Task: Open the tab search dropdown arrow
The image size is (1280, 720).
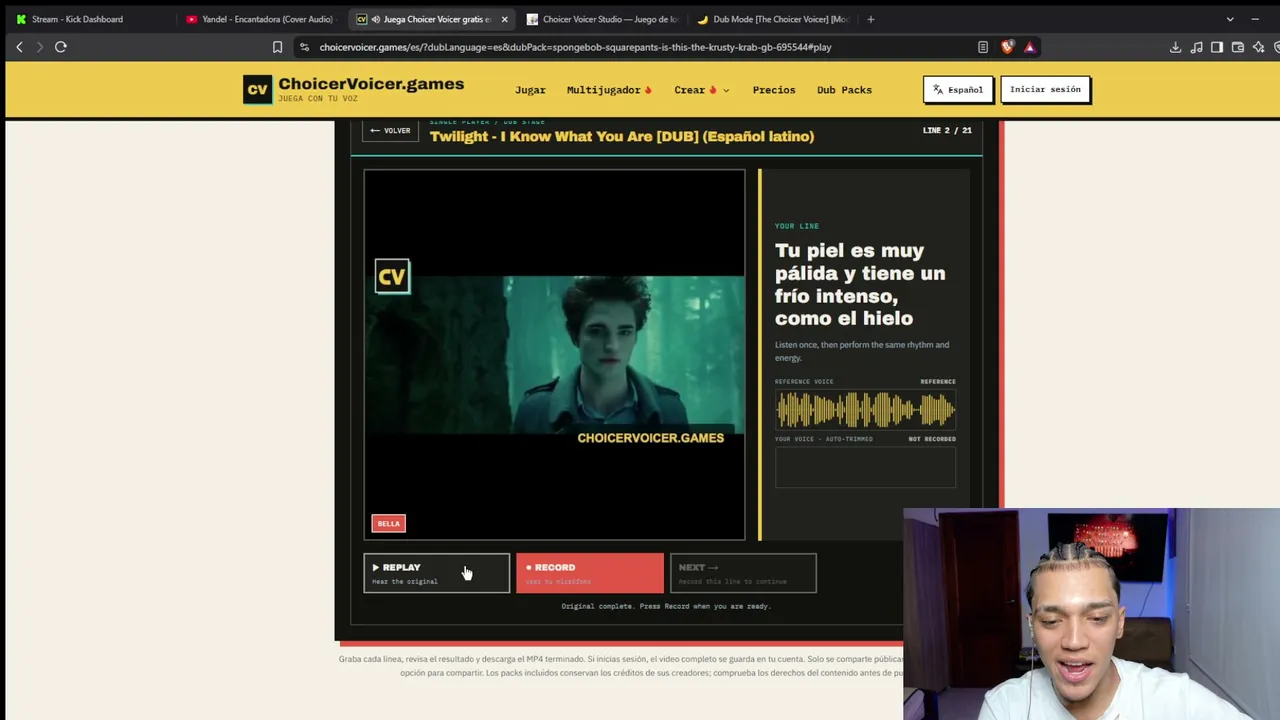Action: (x=1230, y=19)
